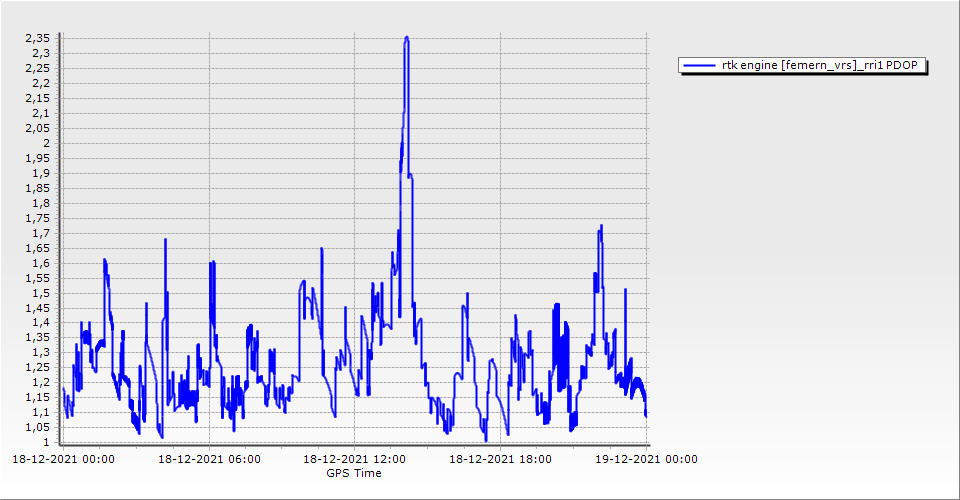Click the 2,05 y-axis tick label
This screenshot has height=500, width=960.
[36, 128]
